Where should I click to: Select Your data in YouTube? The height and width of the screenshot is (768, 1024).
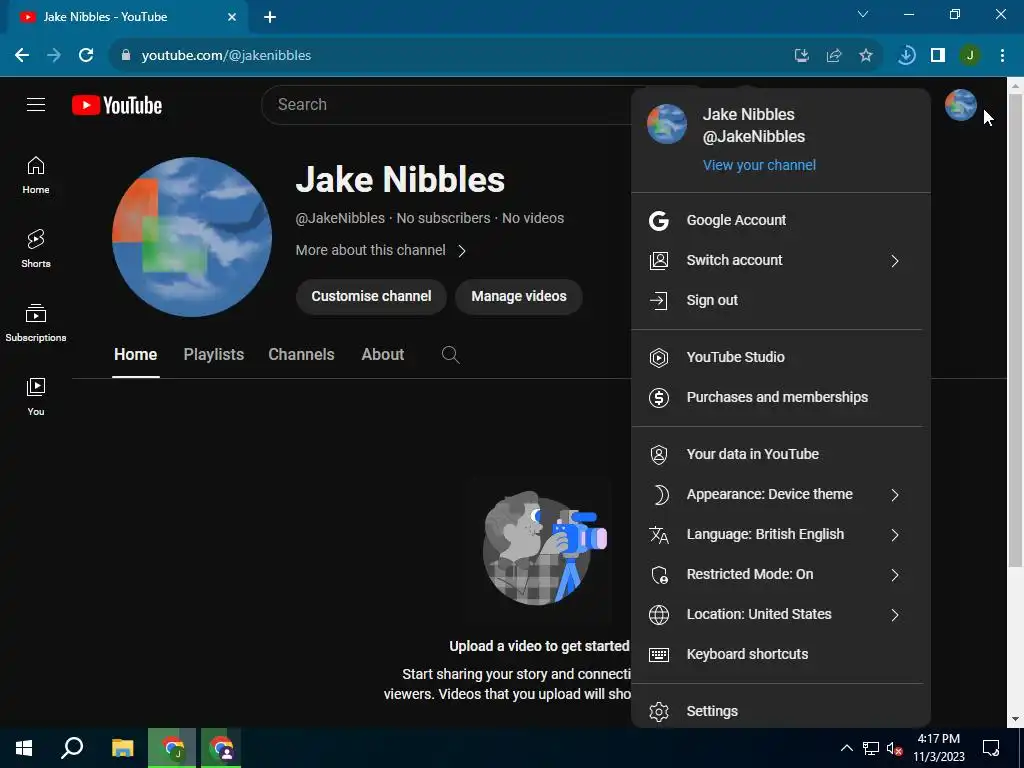[x=780, y=455]
